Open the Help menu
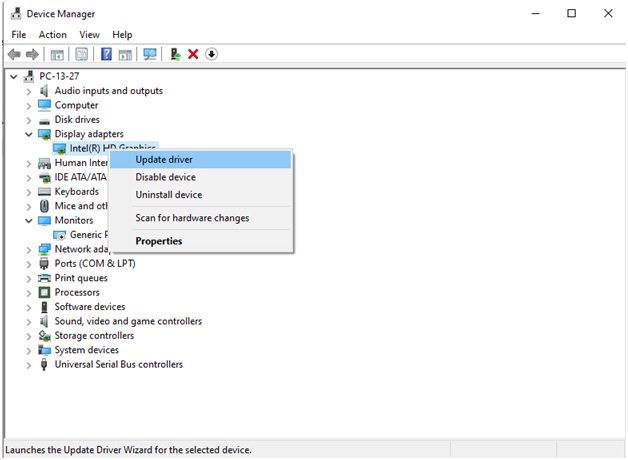The width and height of the screenshot is (628, 460). click(x=122, y=35)
